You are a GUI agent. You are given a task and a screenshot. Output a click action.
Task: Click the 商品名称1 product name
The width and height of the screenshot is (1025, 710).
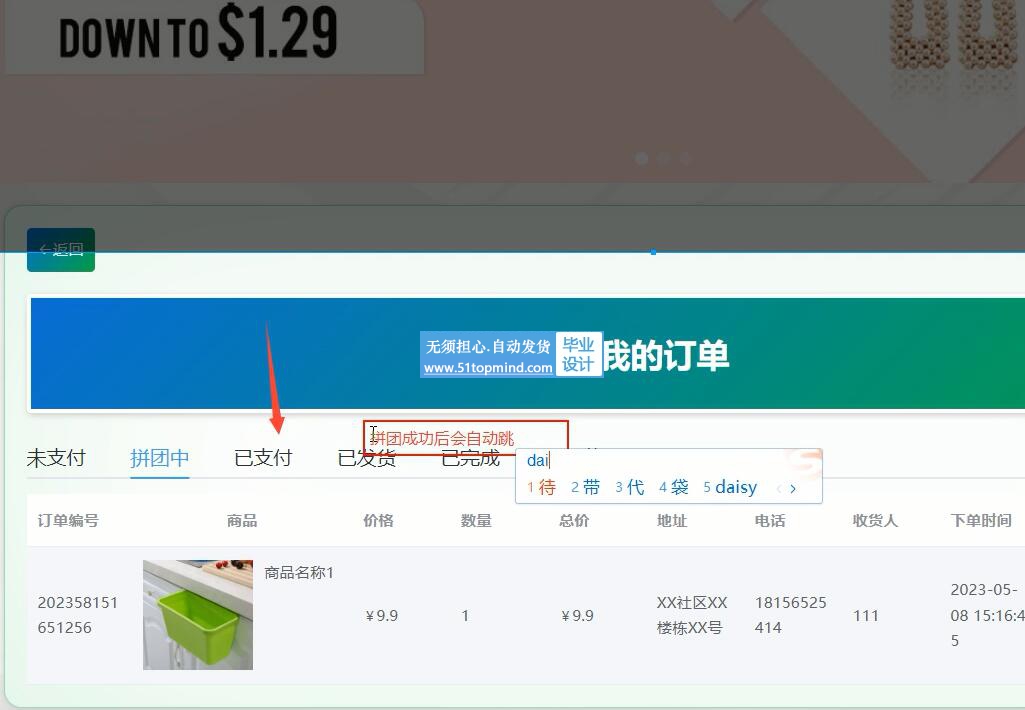coord(299,573)
